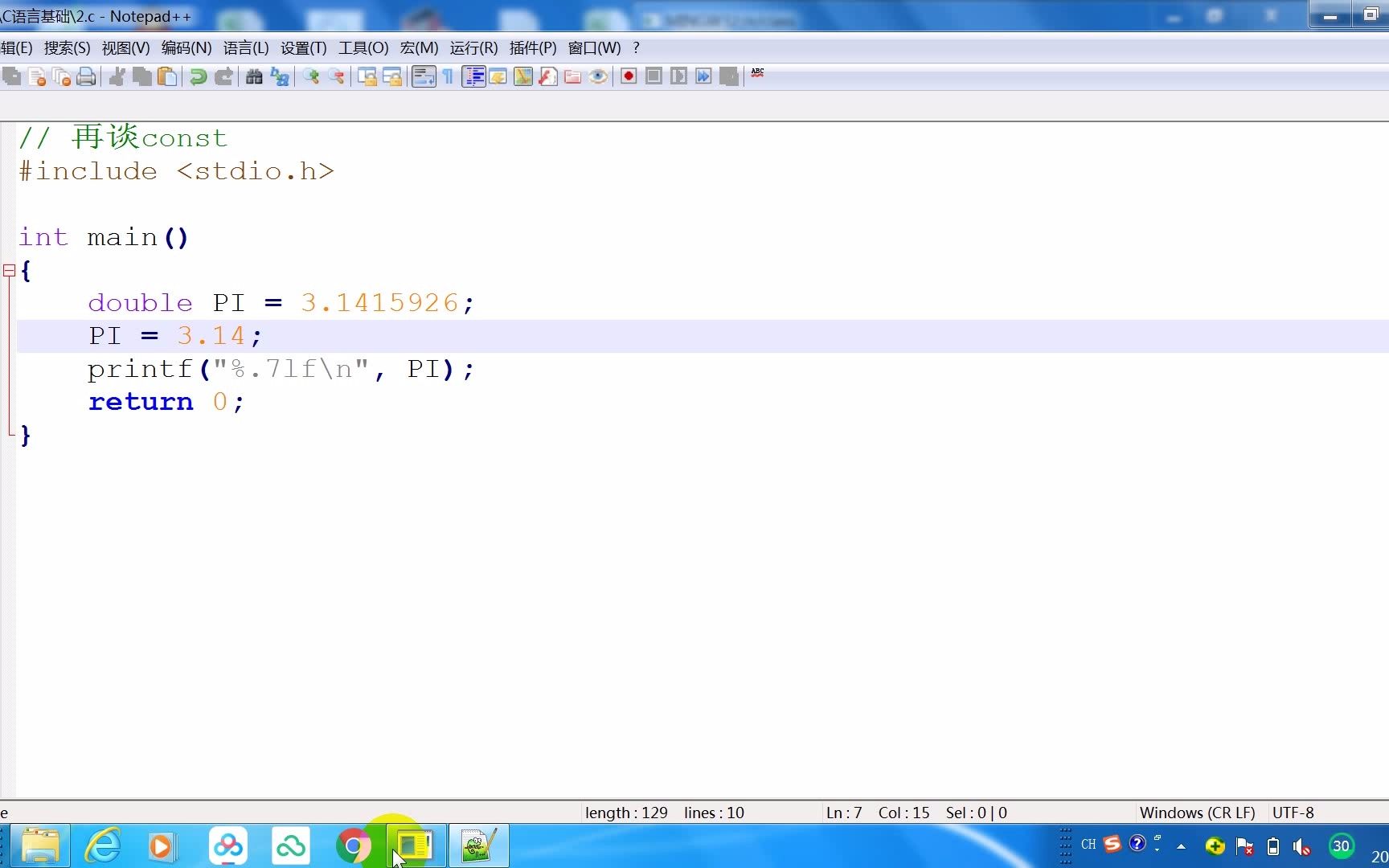Open the 设置(T) menu
The height and width of the screenshot is (868, 1389).
coord(304,48)
